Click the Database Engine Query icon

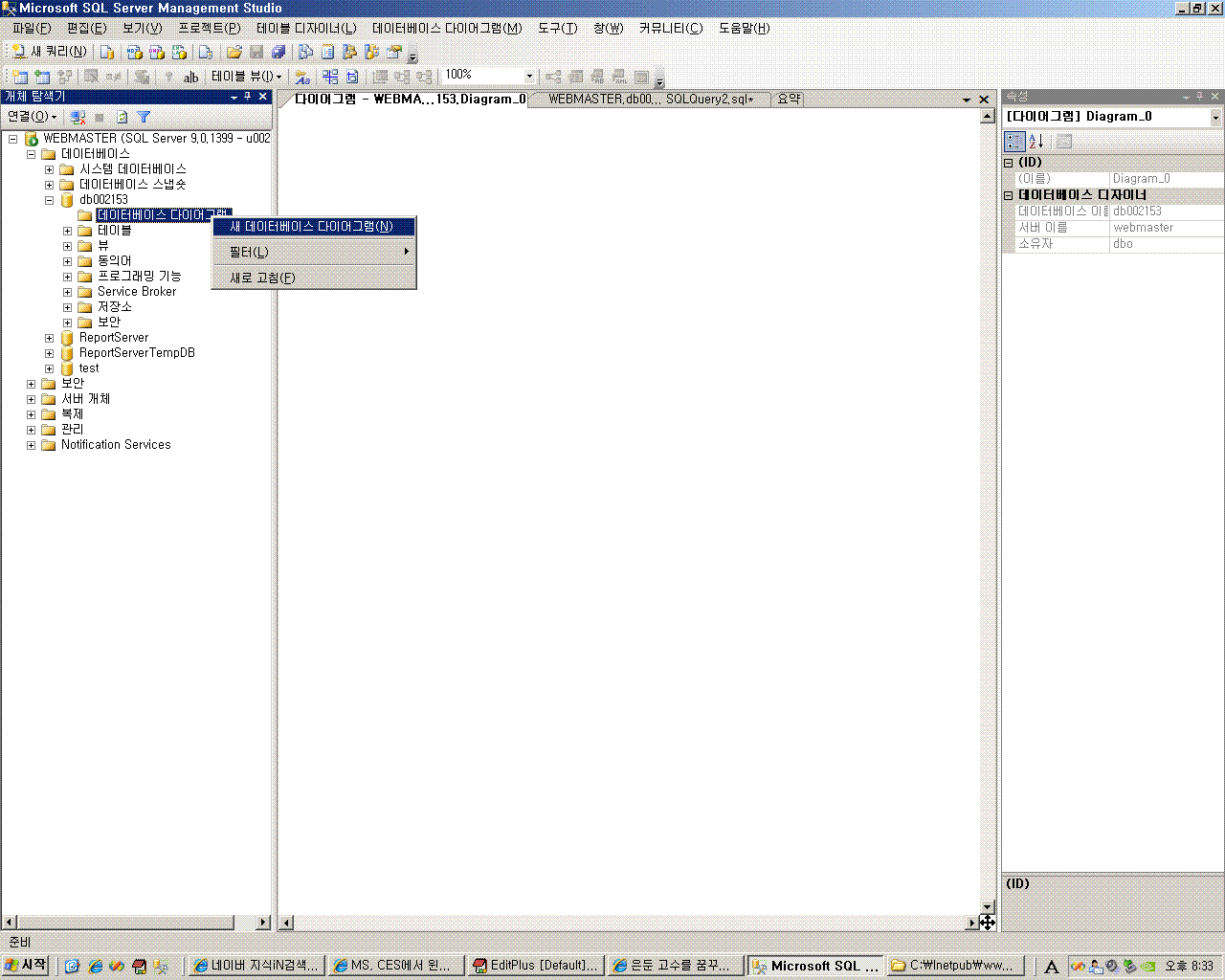click(x=108, y=52)
